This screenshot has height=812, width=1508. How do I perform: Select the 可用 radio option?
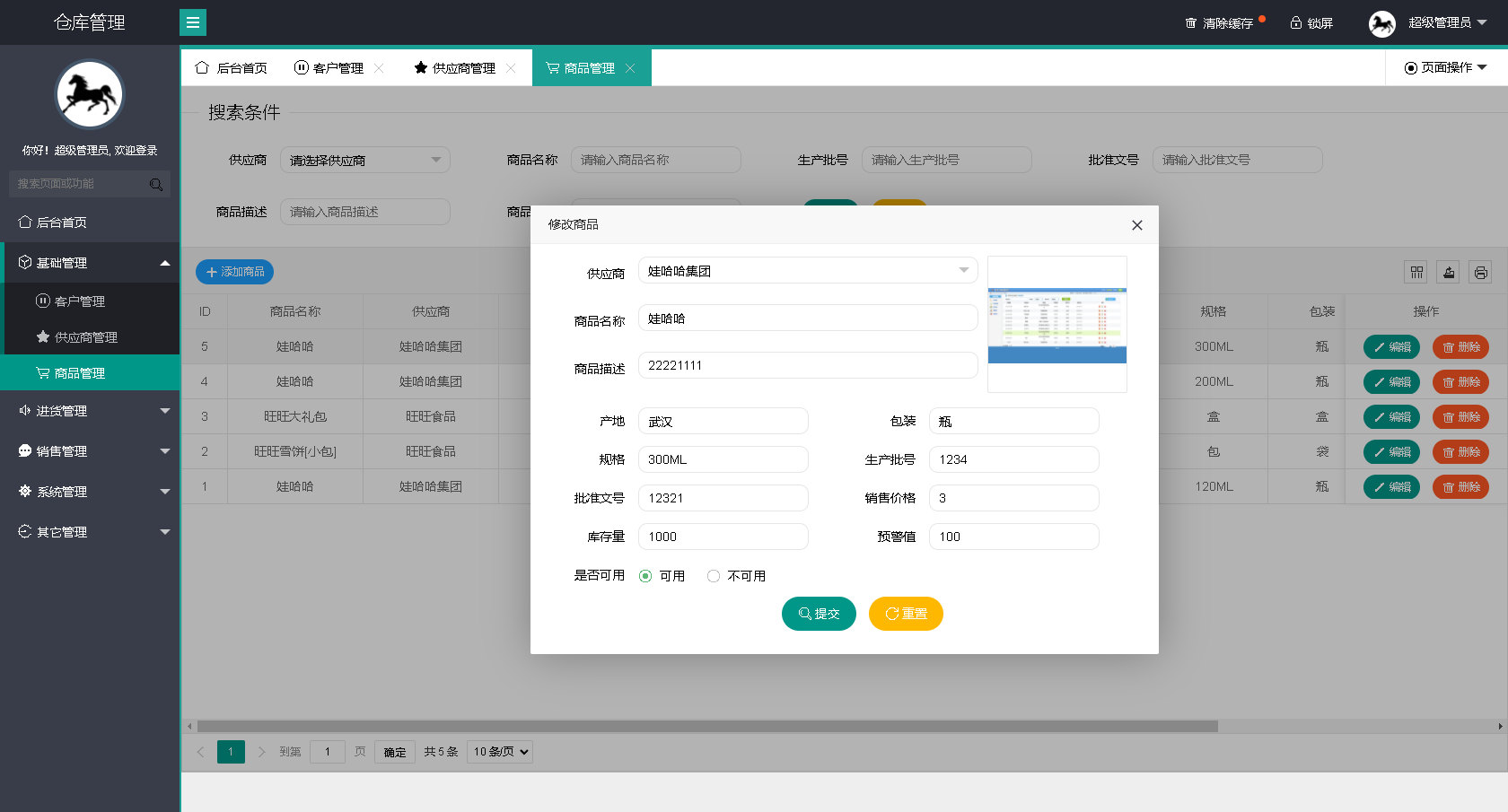(645, 576)
